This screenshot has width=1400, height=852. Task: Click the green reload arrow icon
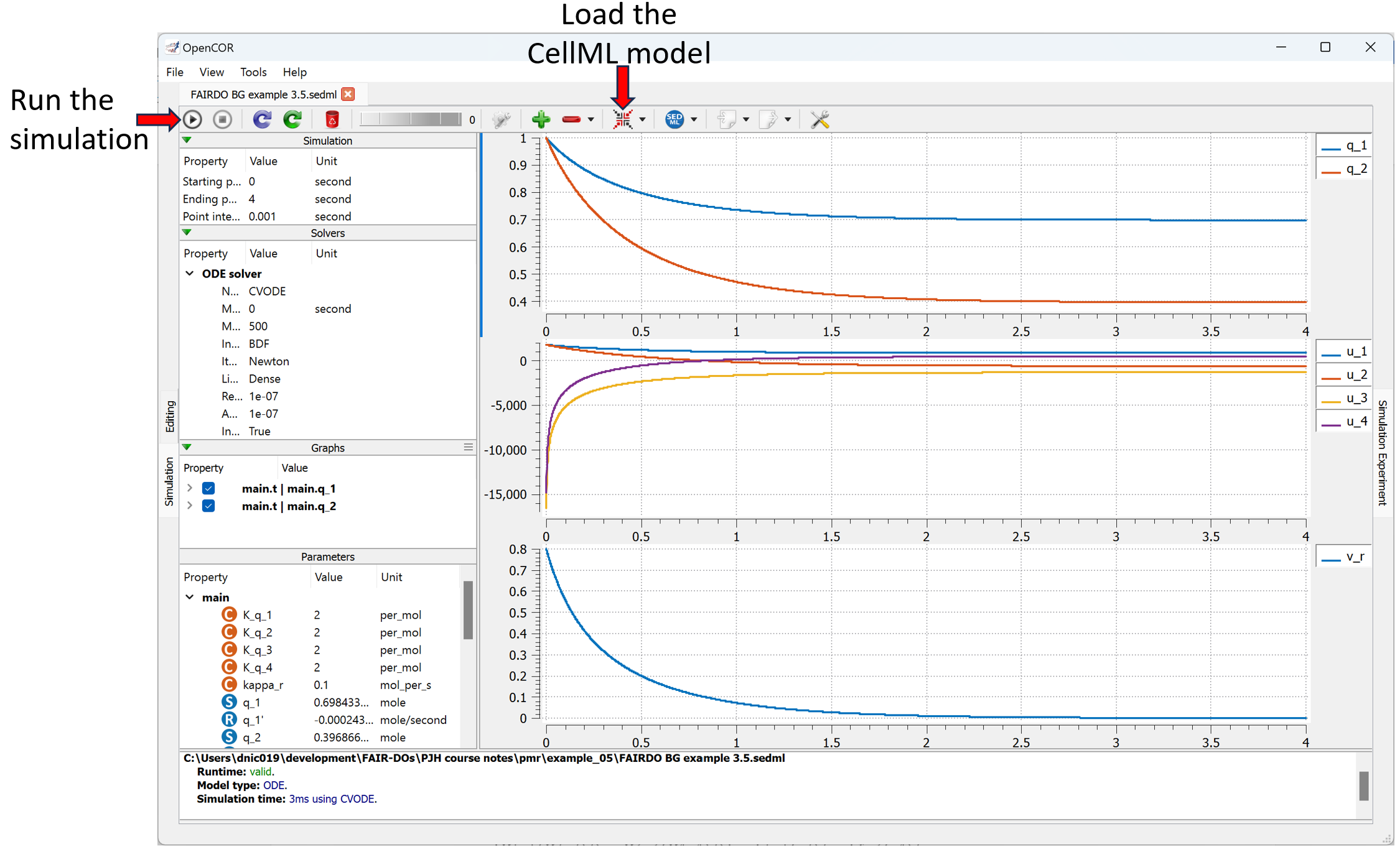pyautogui.click(x=292, y=119)
